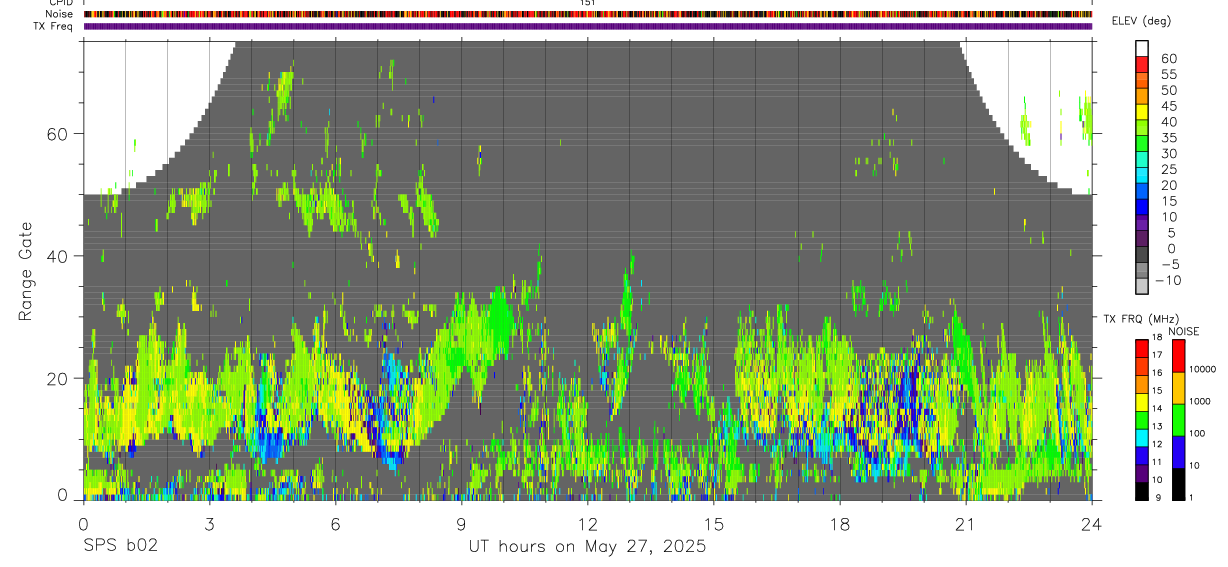Click the green swatch in TX FRQ scale
Viewport: 1228px width, 567px height.
1143,420
